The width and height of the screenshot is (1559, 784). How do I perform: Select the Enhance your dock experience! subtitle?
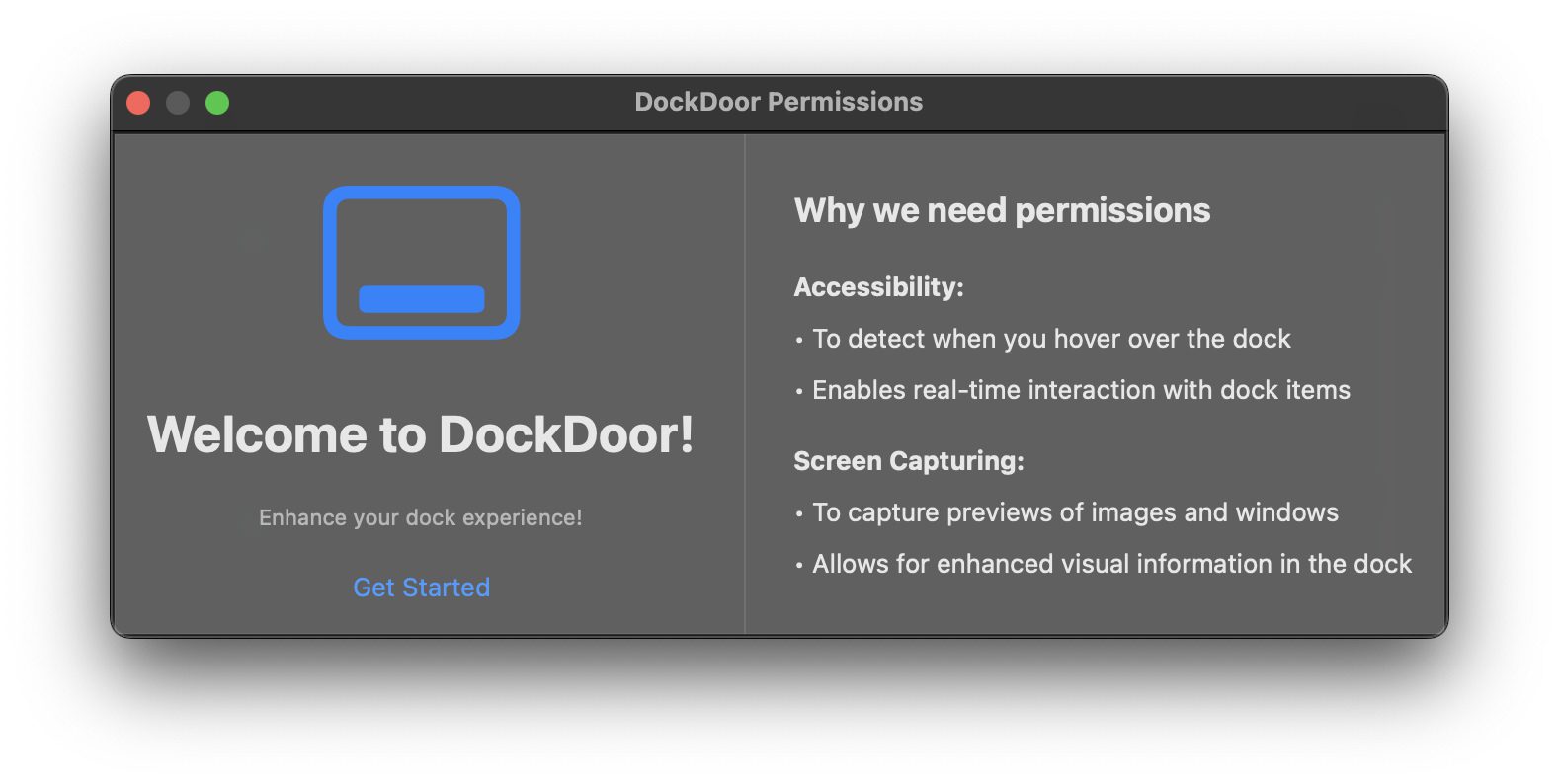coord(421,517)
